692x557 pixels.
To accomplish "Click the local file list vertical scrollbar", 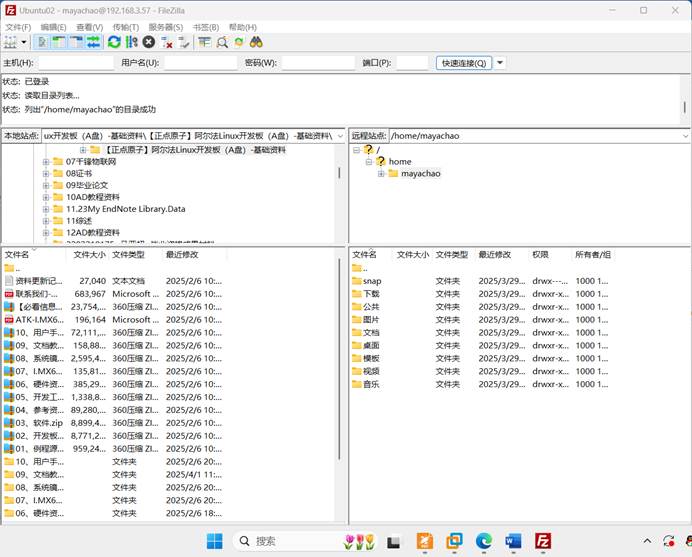I will 339,358.
